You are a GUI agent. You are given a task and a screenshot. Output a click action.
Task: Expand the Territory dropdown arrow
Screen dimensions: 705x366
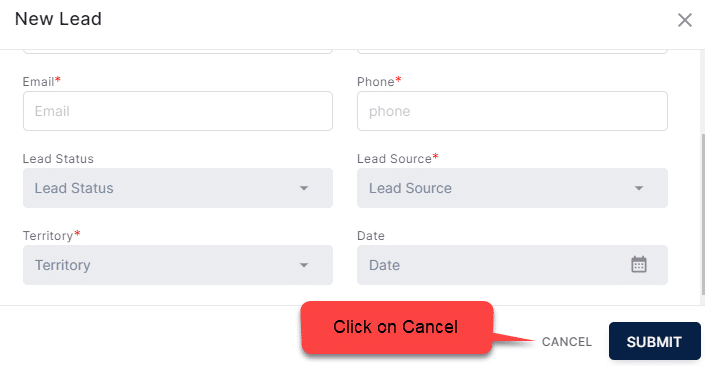click(x=304, y=265)
